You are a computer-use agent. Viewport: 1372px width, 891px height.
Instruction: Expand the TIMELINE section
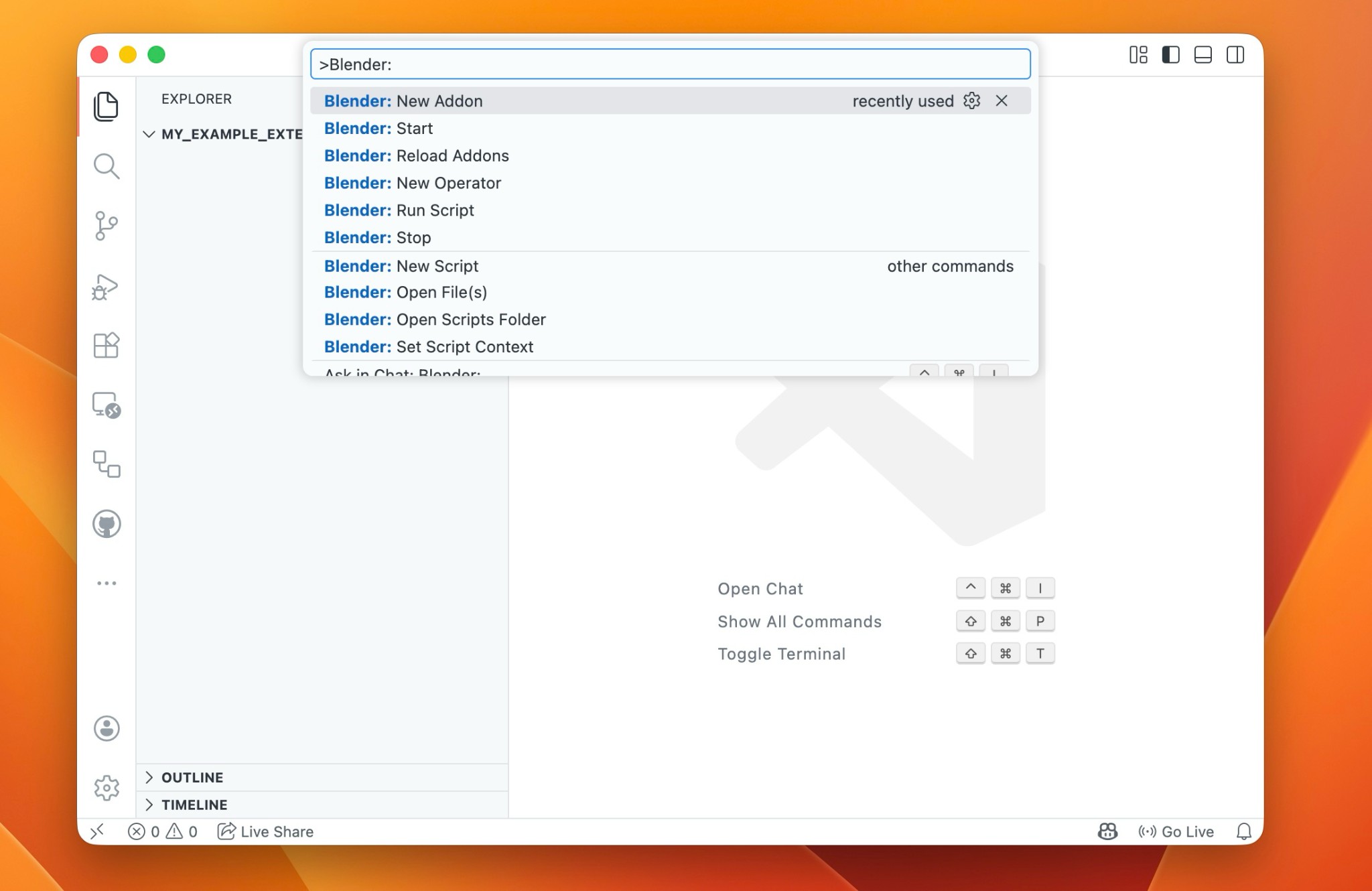coord(194,805)
